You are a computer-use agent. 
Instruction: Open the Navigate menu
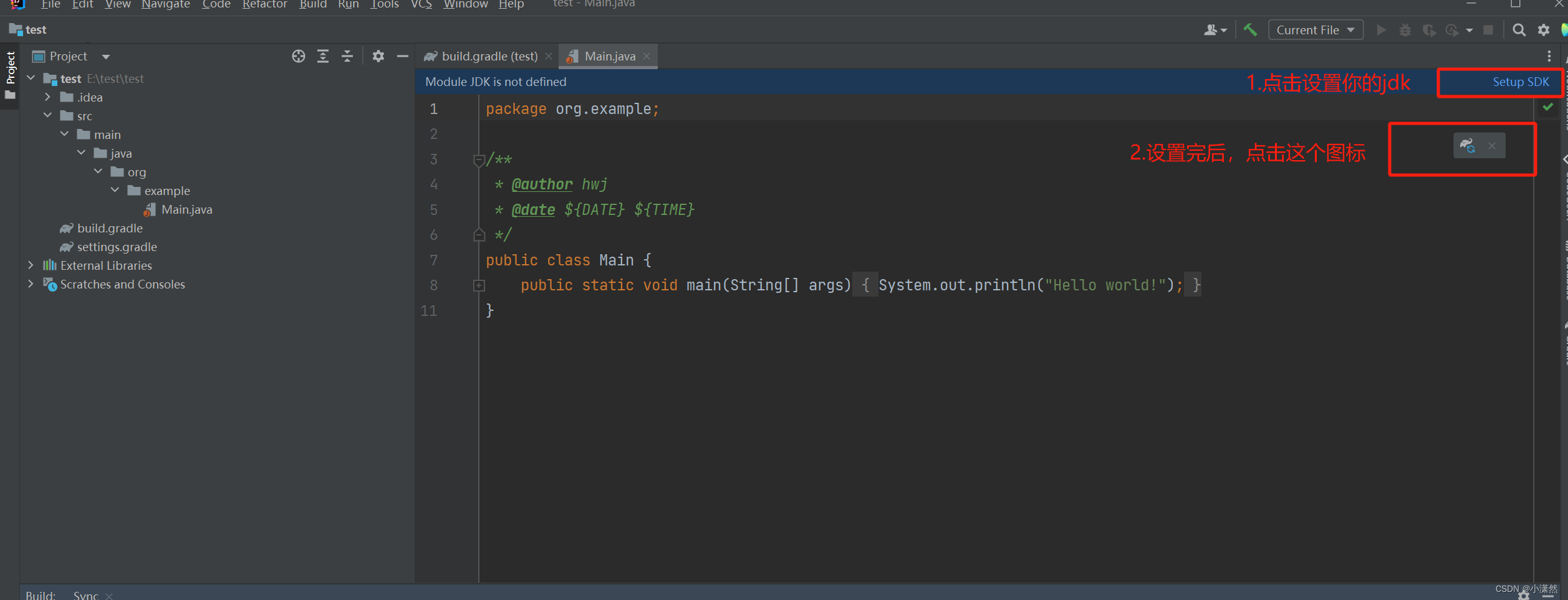point(165,4)
